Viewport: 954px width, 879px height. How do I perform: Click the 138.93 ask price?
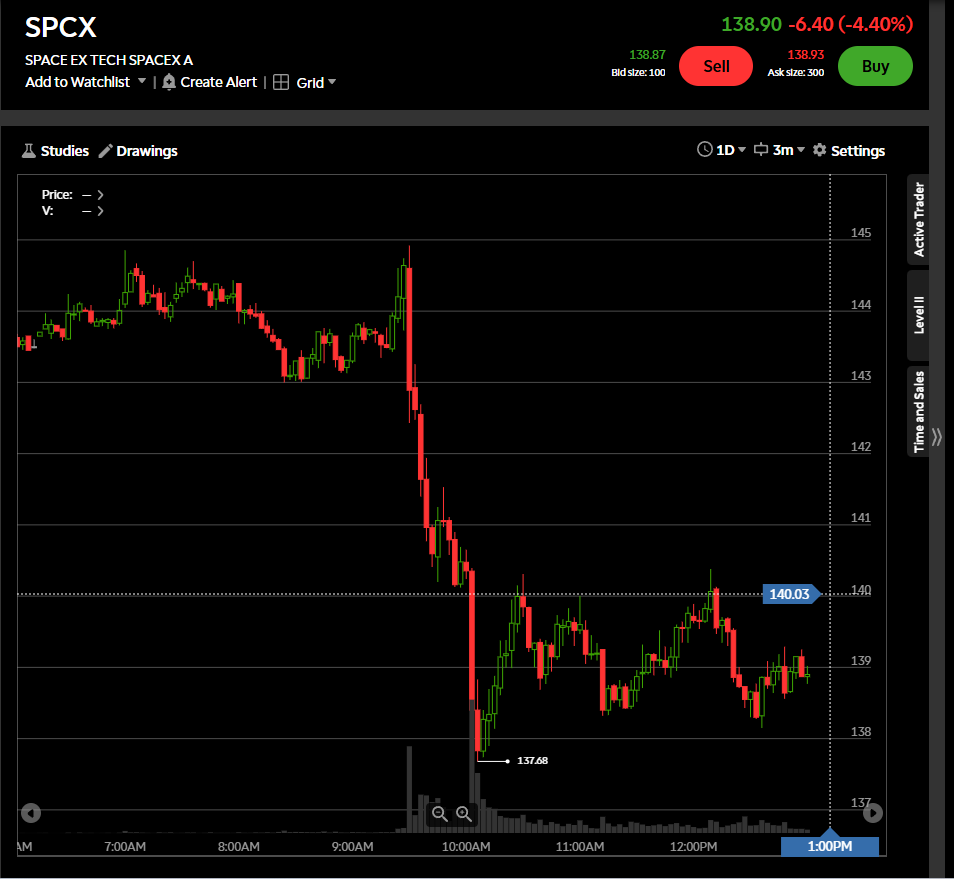[806, 55]
